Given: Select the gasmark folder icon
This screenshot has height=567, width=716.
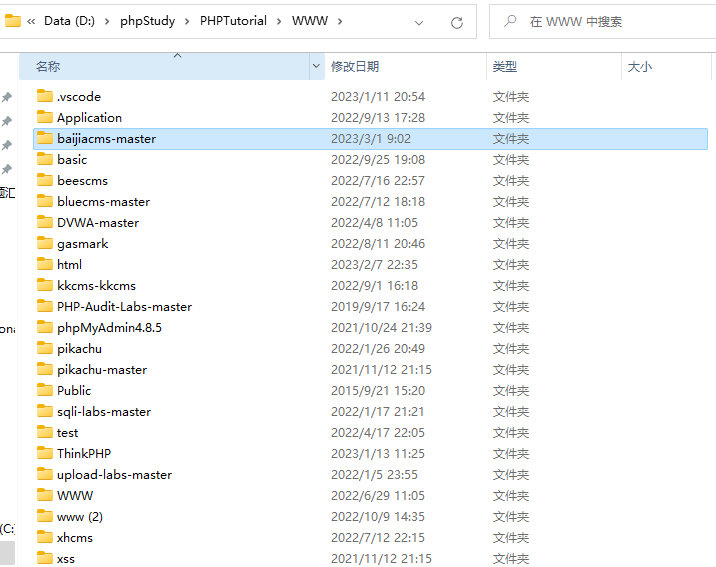Looking at the screenshot, I should click(x=45, y=243).
